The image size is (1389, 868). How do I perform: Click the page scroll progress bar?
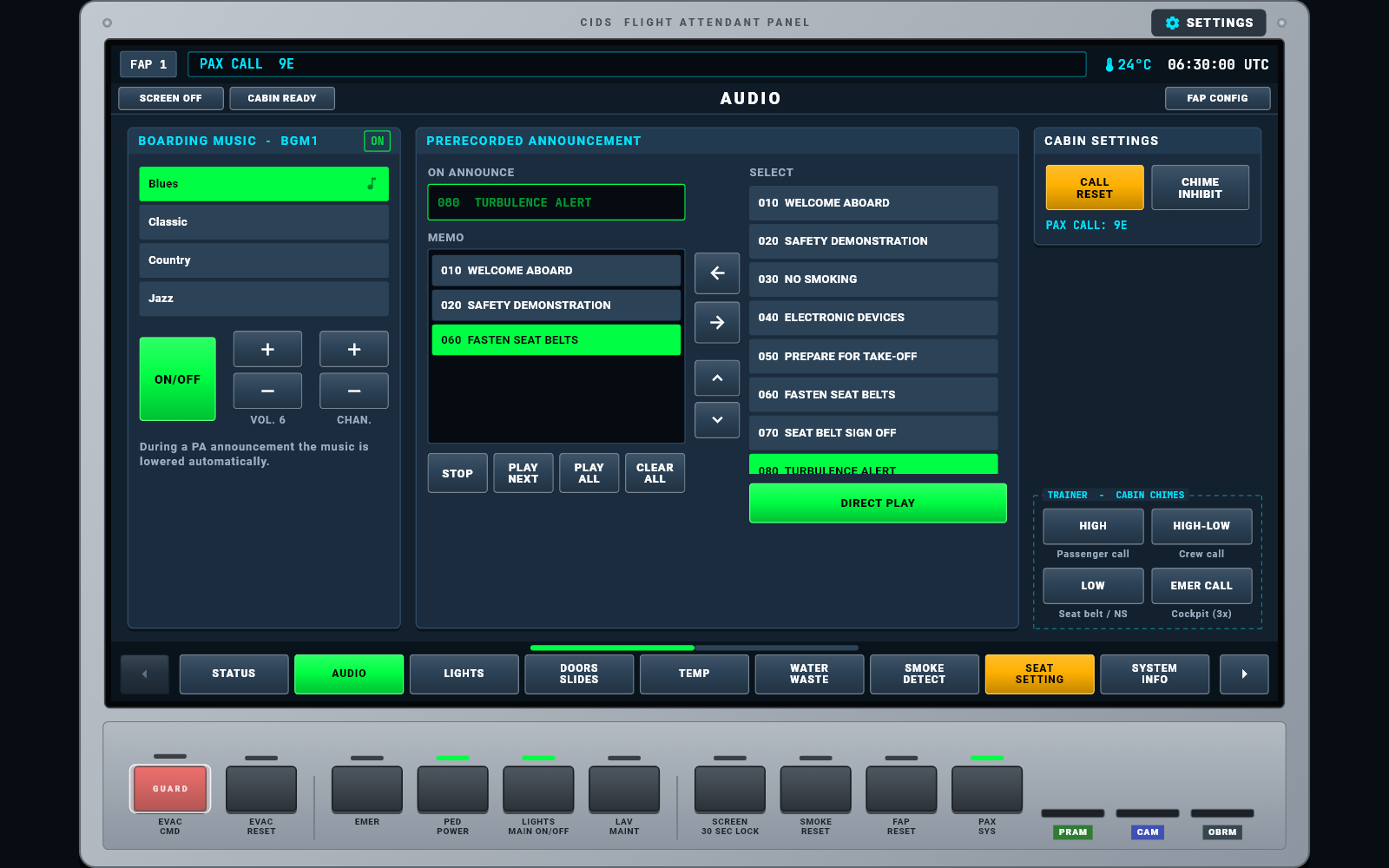coord(694,648)
